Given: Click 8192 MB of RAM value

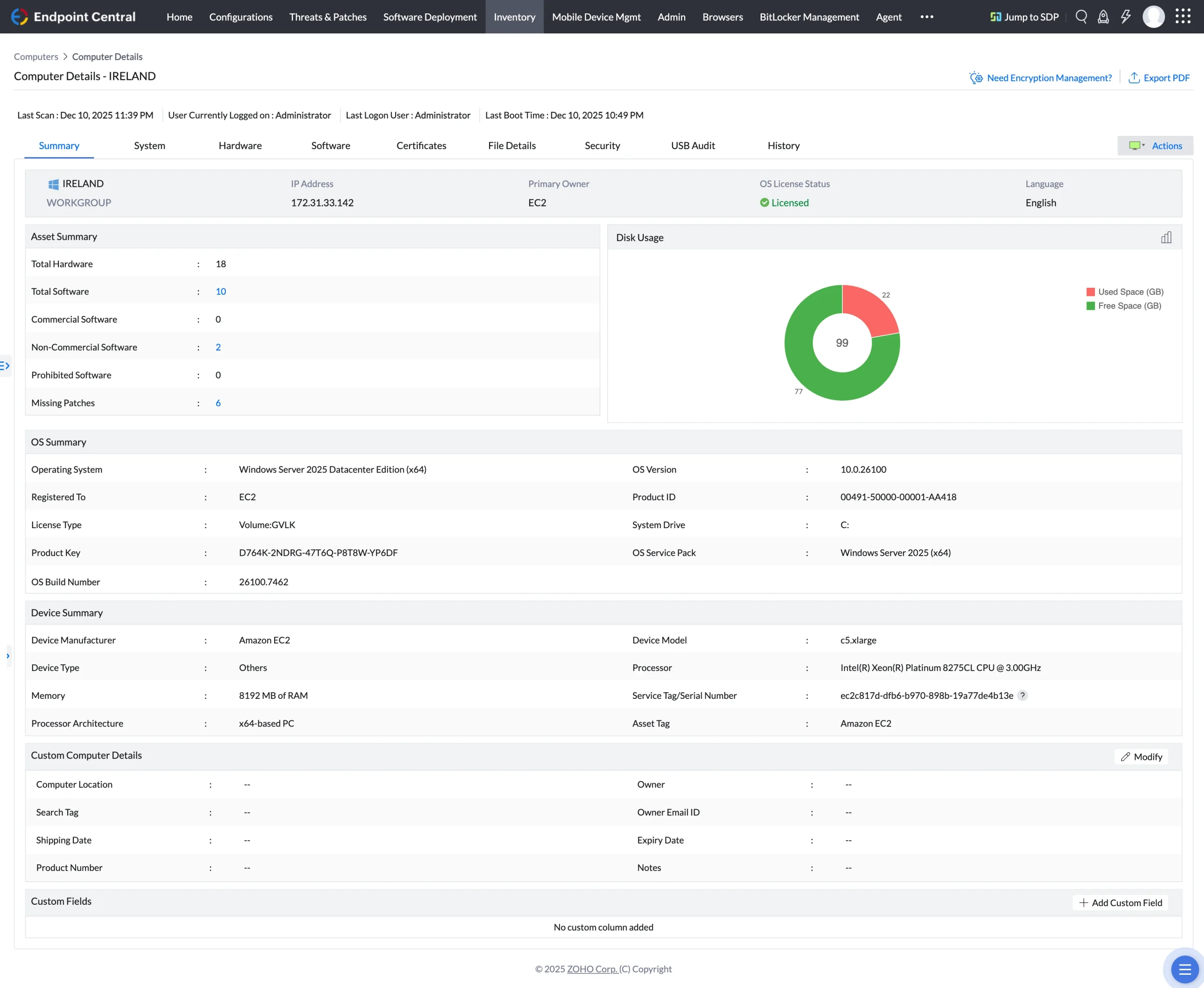Looking at the screenshot, I should (273, 696).
